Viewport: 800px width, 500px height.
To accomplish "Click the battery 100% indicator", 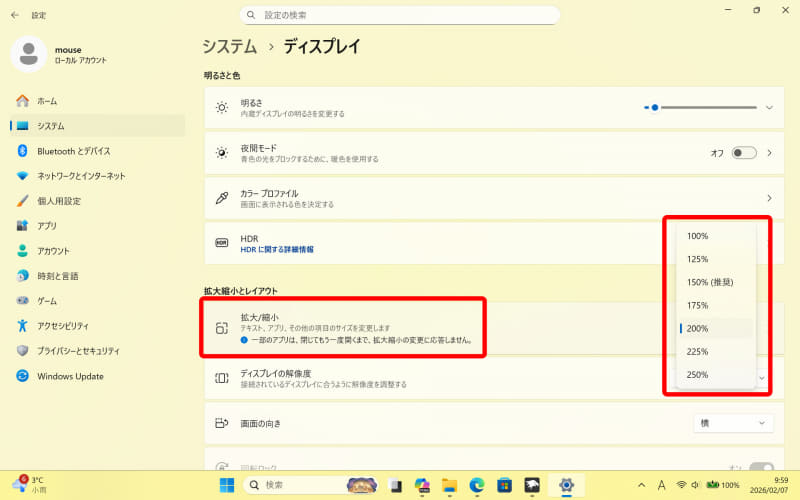I will pyautogui.click(x=722, y=485).
